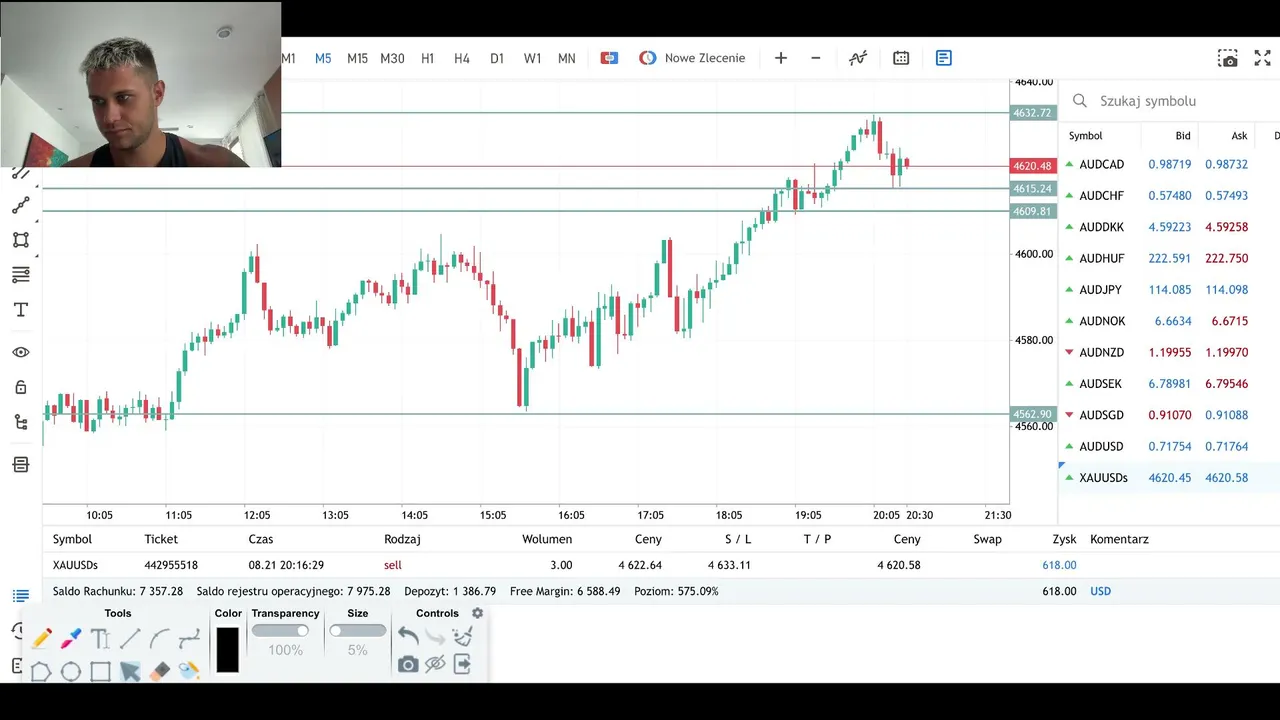Image resolution: width=1280 pixels, height=720 pixels.
Task: Open the object tree icon
Action: 20,422
